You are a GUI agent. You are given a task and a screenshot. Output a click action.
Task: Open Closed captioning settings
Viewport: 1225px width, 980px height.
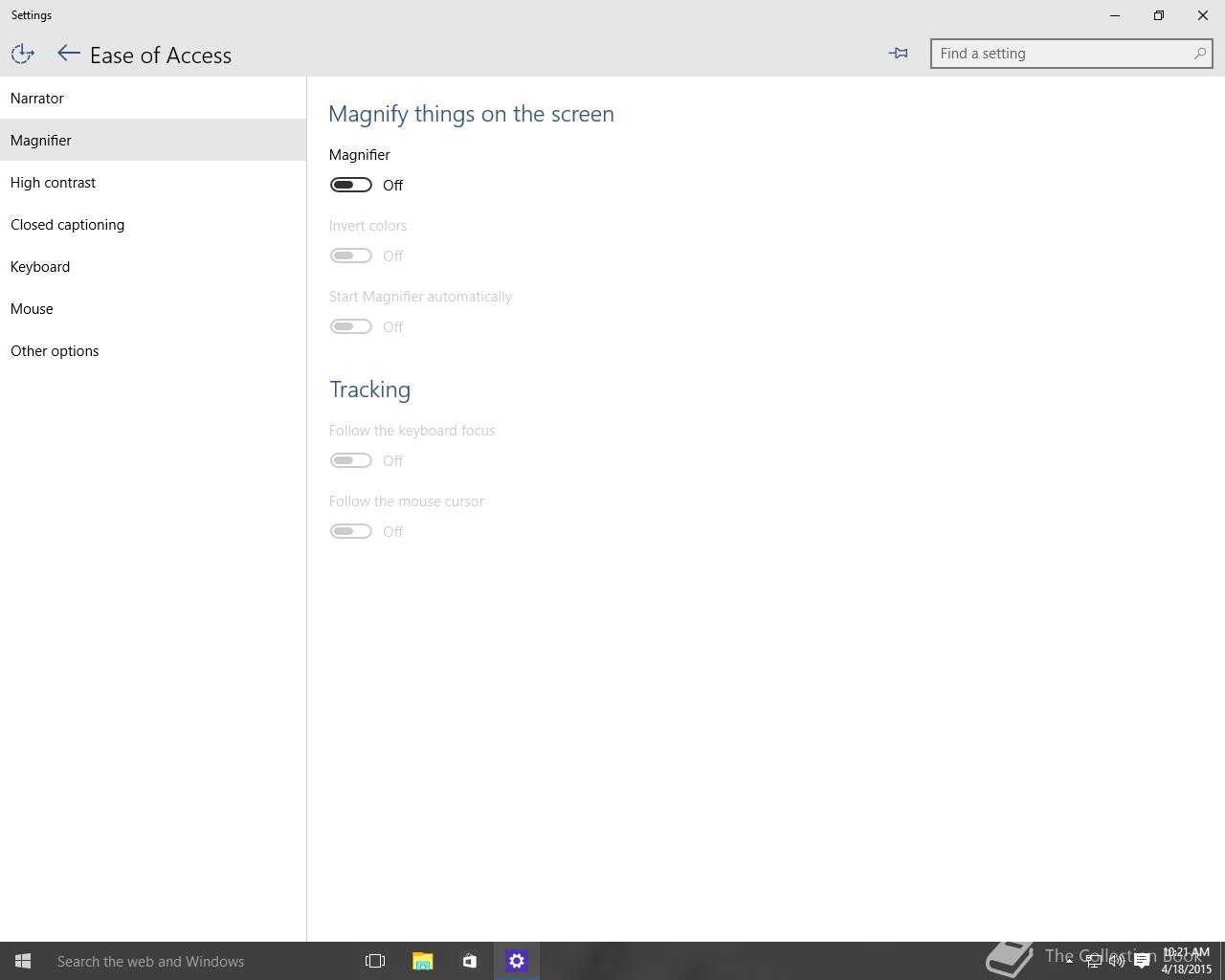coord(153,224)
